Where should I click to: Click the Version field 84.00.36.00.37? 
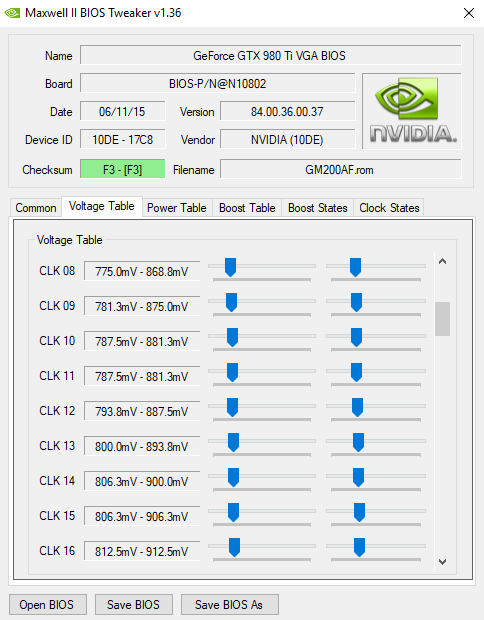coord(287,112)
